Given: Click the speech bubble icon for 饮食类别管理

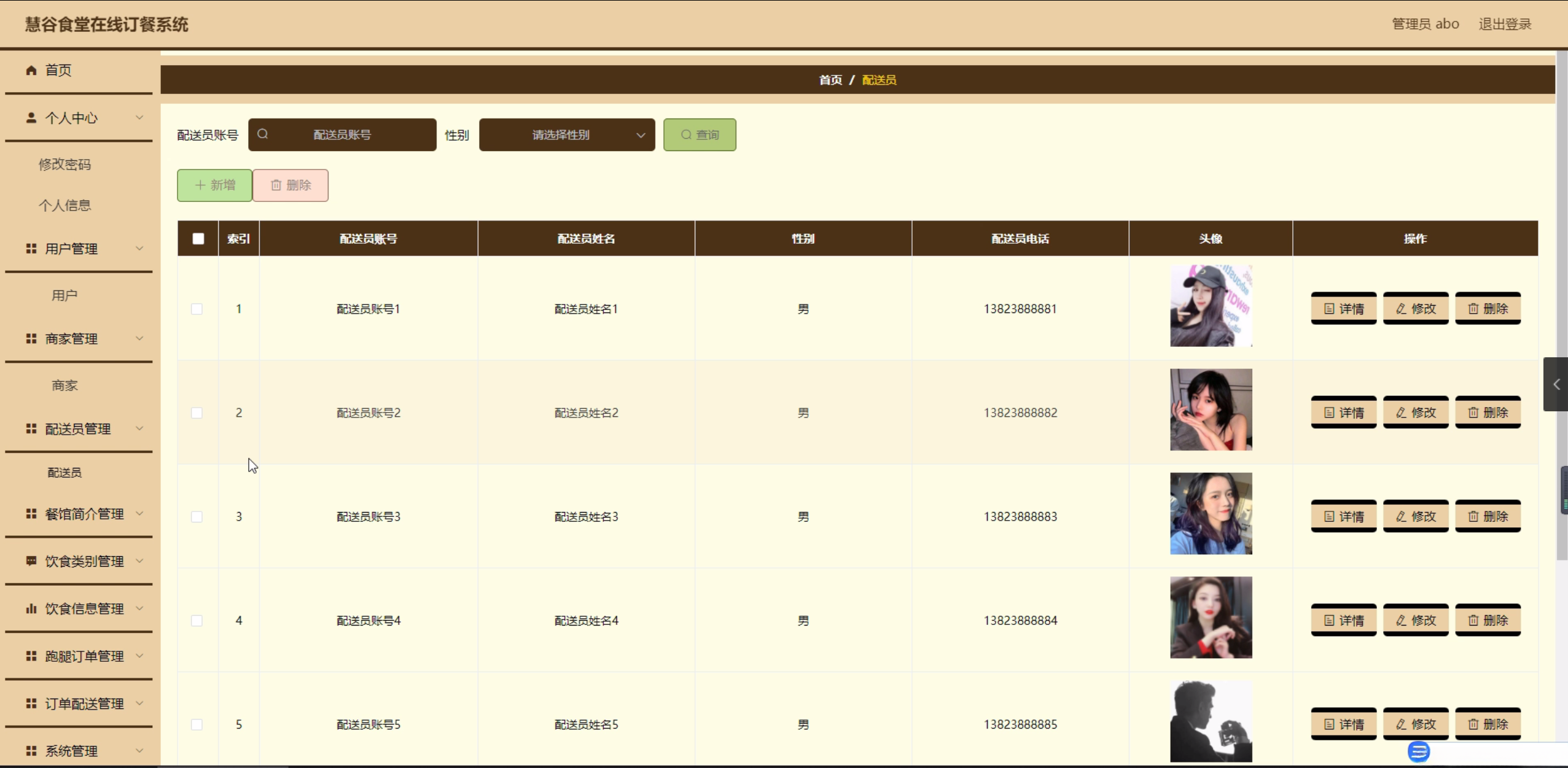Looking at the screenshot, I should (x=31, y=560).
